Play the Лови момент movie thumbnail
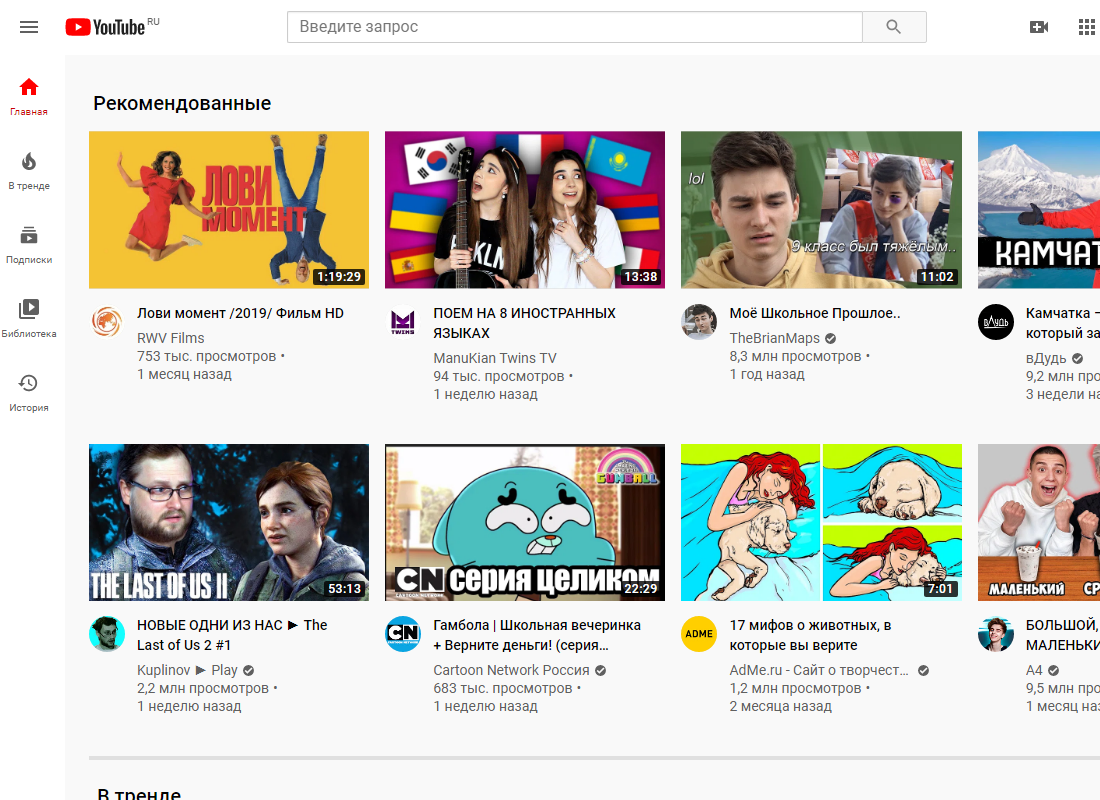 (229, 210)
